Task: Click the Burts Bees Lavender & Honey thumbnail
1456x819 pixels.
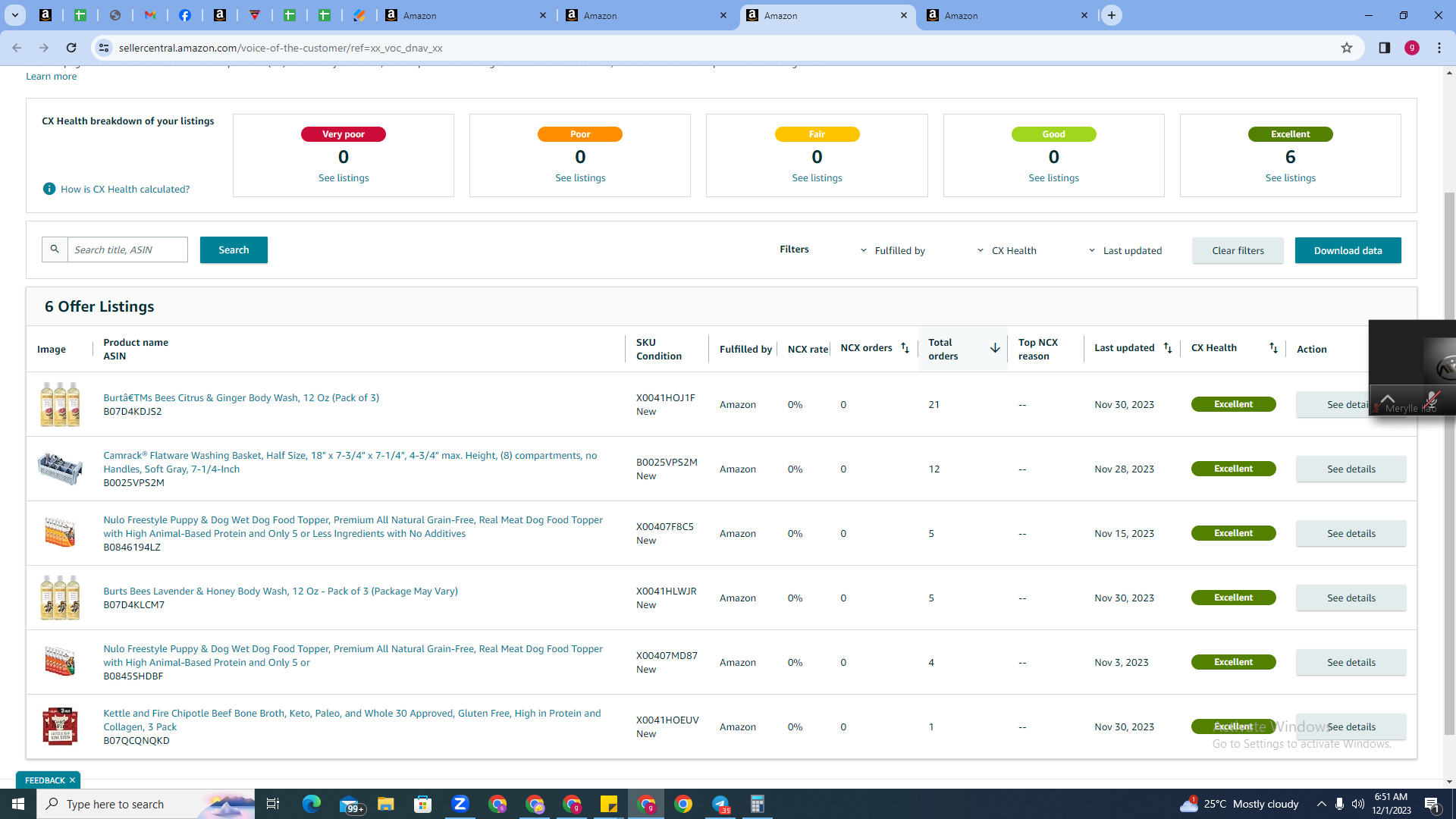Action: pyautogui.click(x=60, y=598)
